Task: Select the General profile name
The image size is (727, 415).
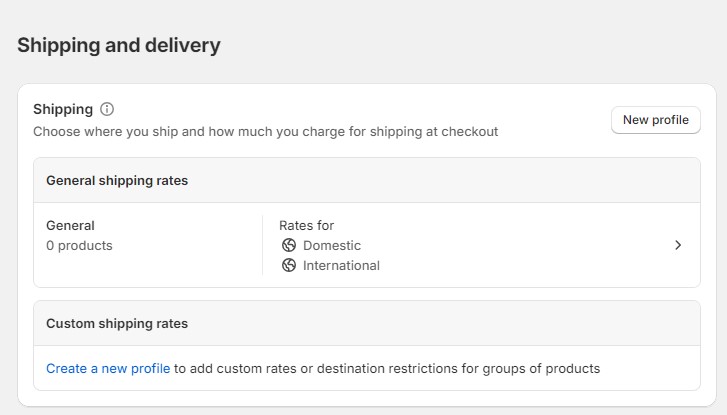Action: 70,225
